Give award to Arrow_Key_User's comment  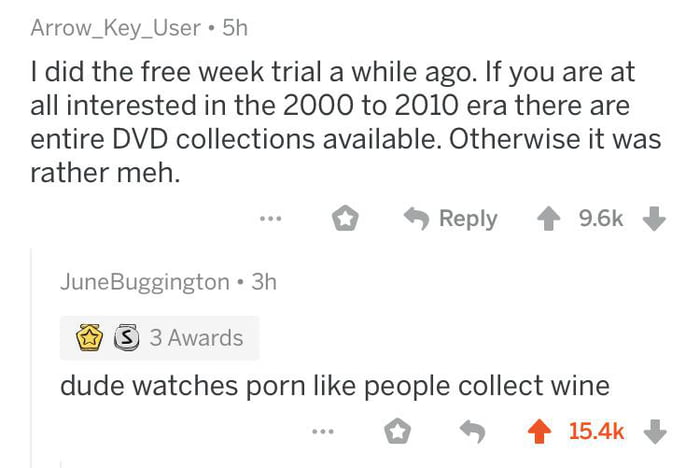pos(346,219)
